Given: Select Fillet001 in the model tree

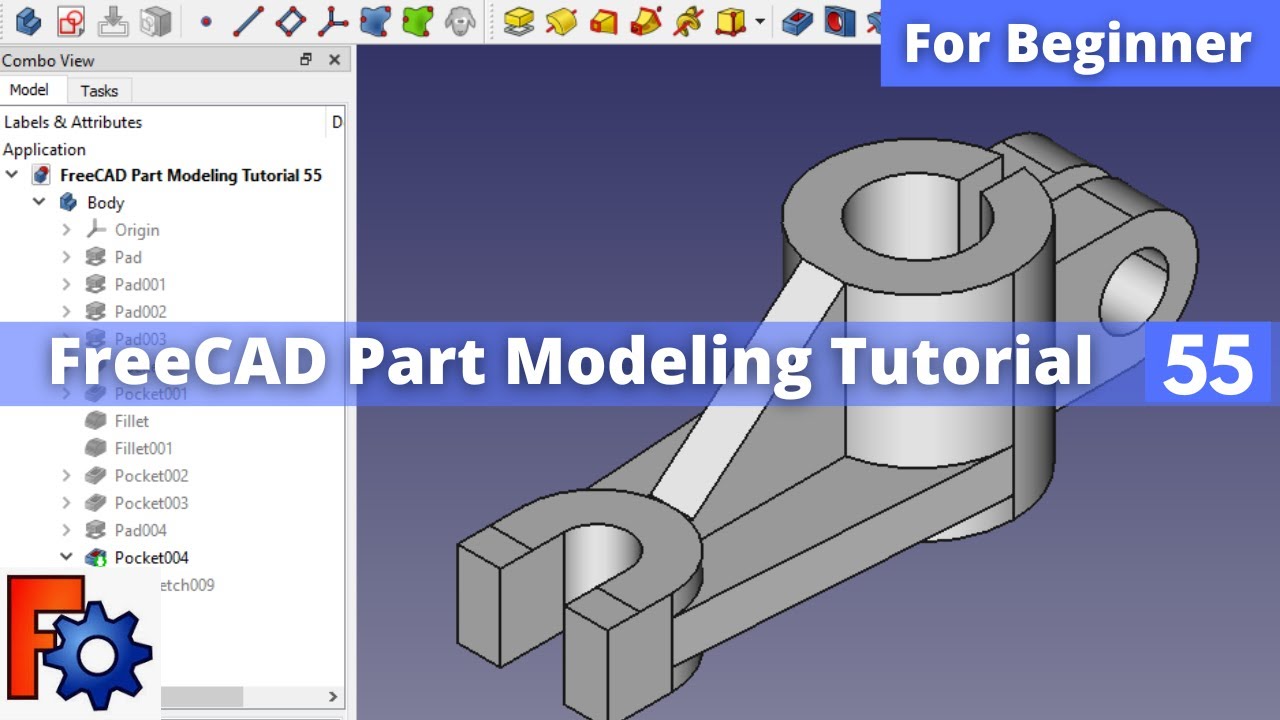Looking at the screenshot, I should click(x=145, y=448).
